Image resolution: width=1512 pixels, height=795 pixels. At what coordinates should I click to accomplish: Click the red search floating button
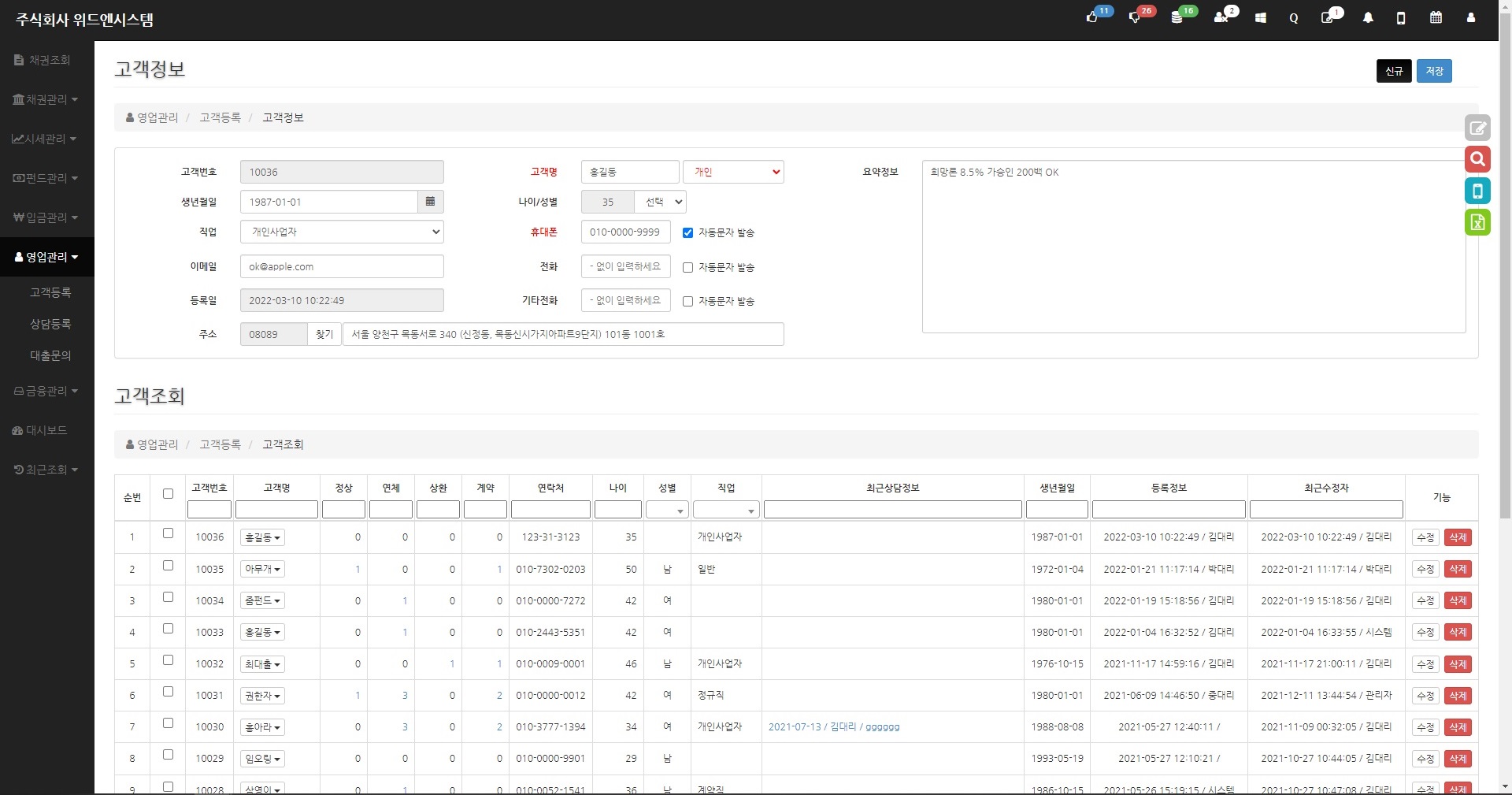pyautogui.click(x=1477, y=159)
